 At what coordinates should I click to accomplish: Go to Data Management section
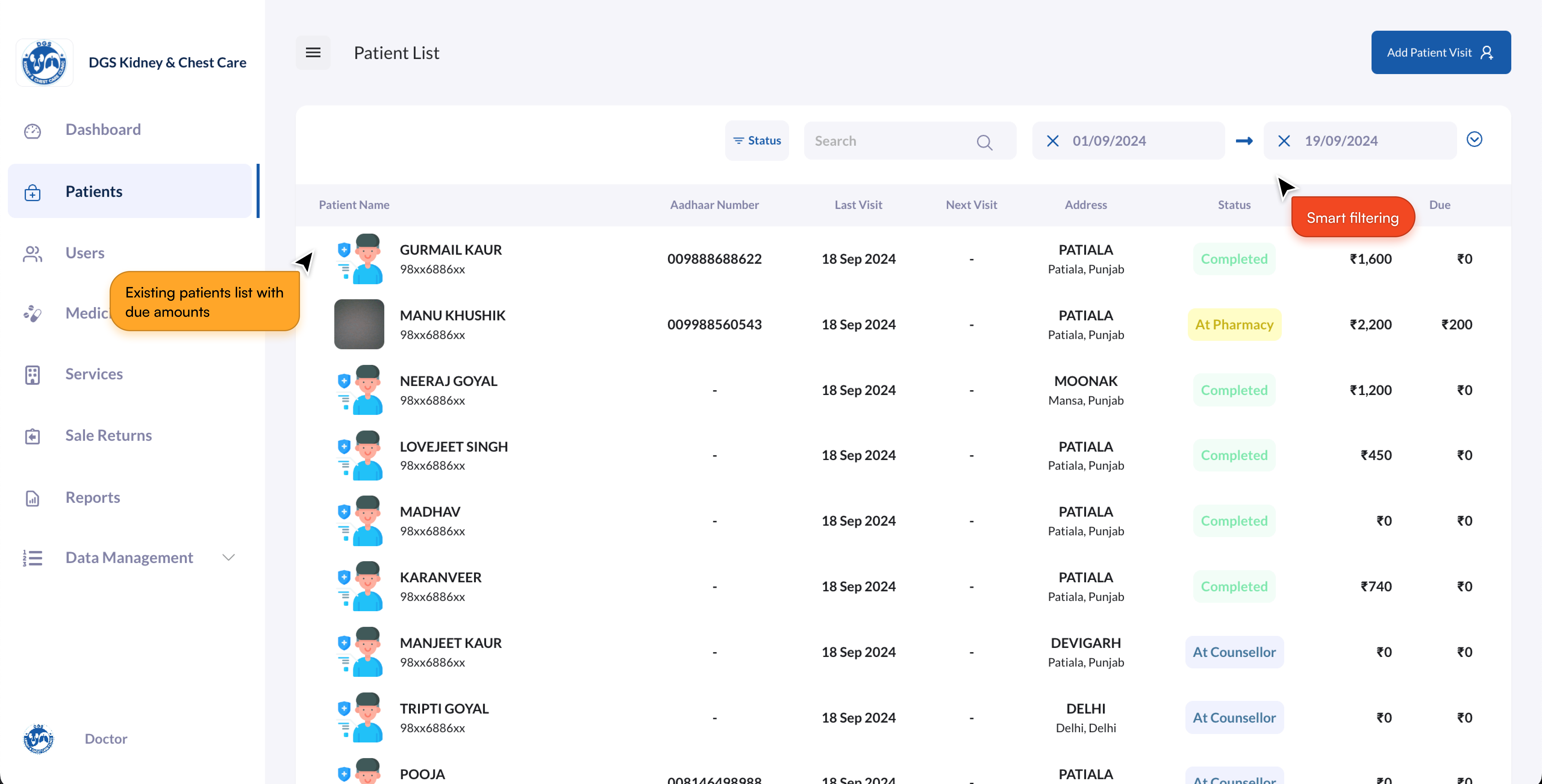pos(129,557)
